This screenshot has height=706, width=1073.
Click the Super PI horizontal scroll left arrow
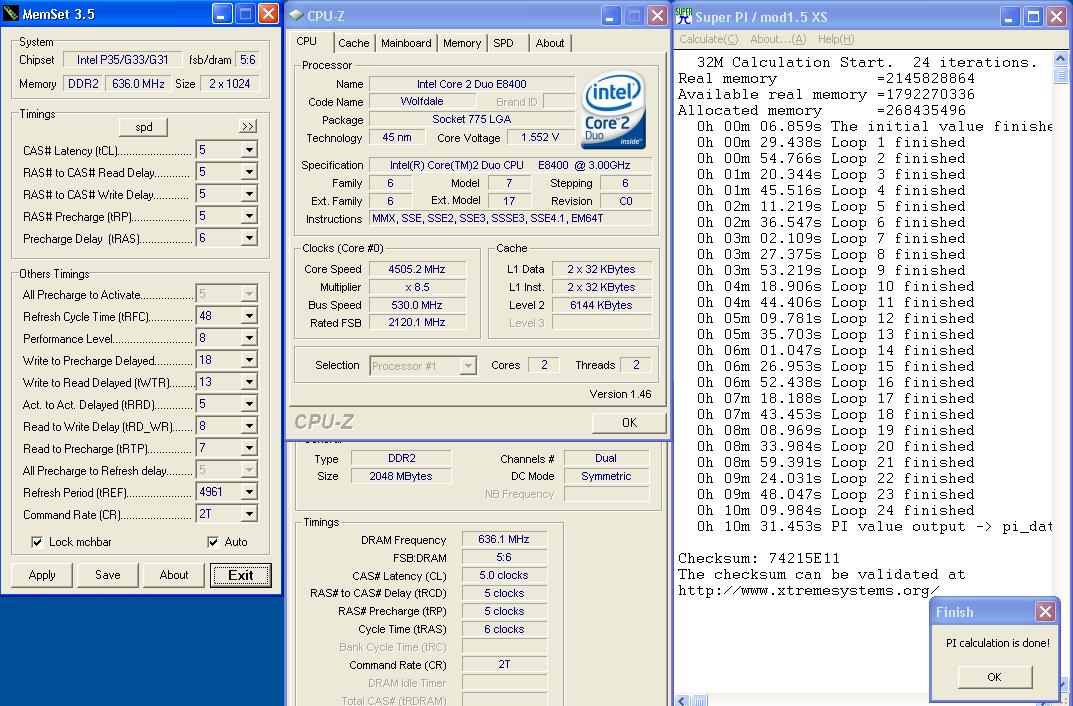coord(683,701)
